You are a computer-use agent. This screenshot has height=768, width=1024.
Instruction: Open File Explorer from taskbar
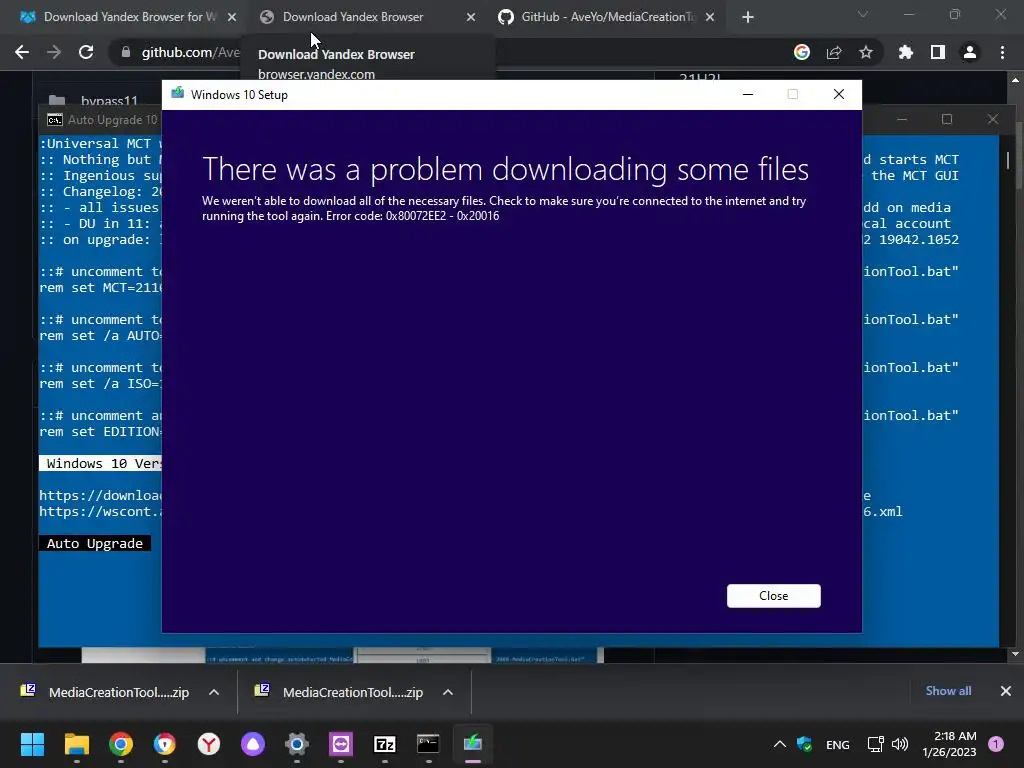pyautogui.click(x=76, y=744)
